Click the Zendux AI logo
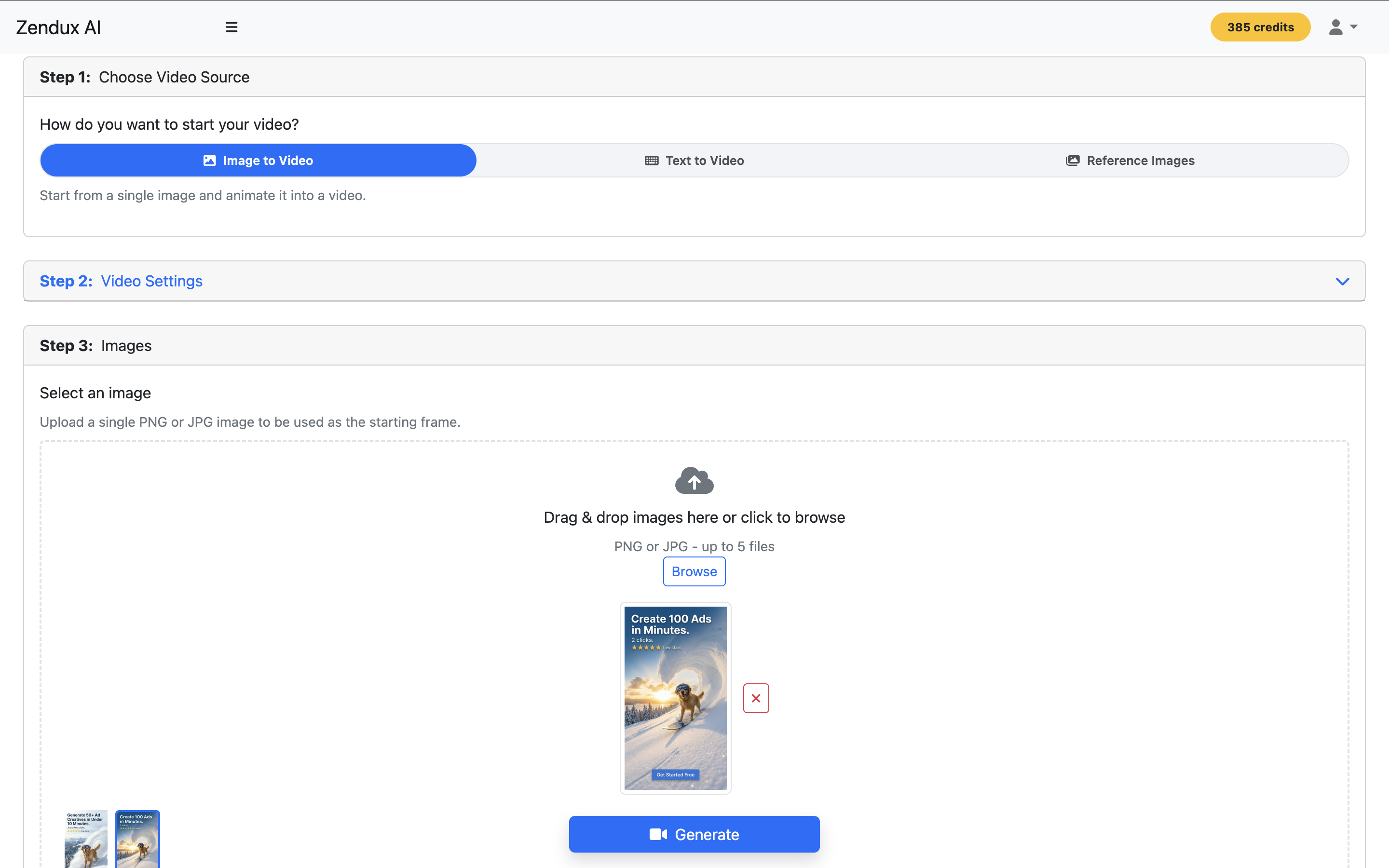The image size is (1389, 868). pos(58,27)
